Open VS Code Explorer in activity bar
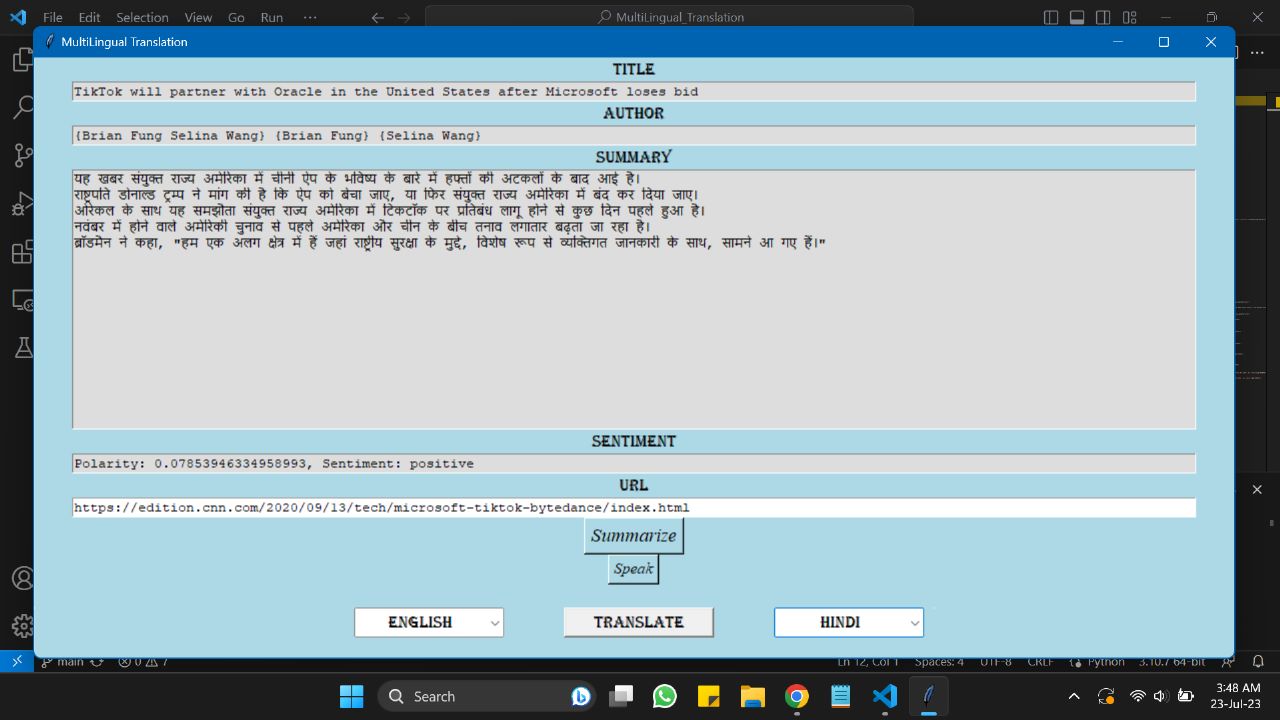Image resolution: width=1280 pixels, height=720 pixels. point(22,60)
